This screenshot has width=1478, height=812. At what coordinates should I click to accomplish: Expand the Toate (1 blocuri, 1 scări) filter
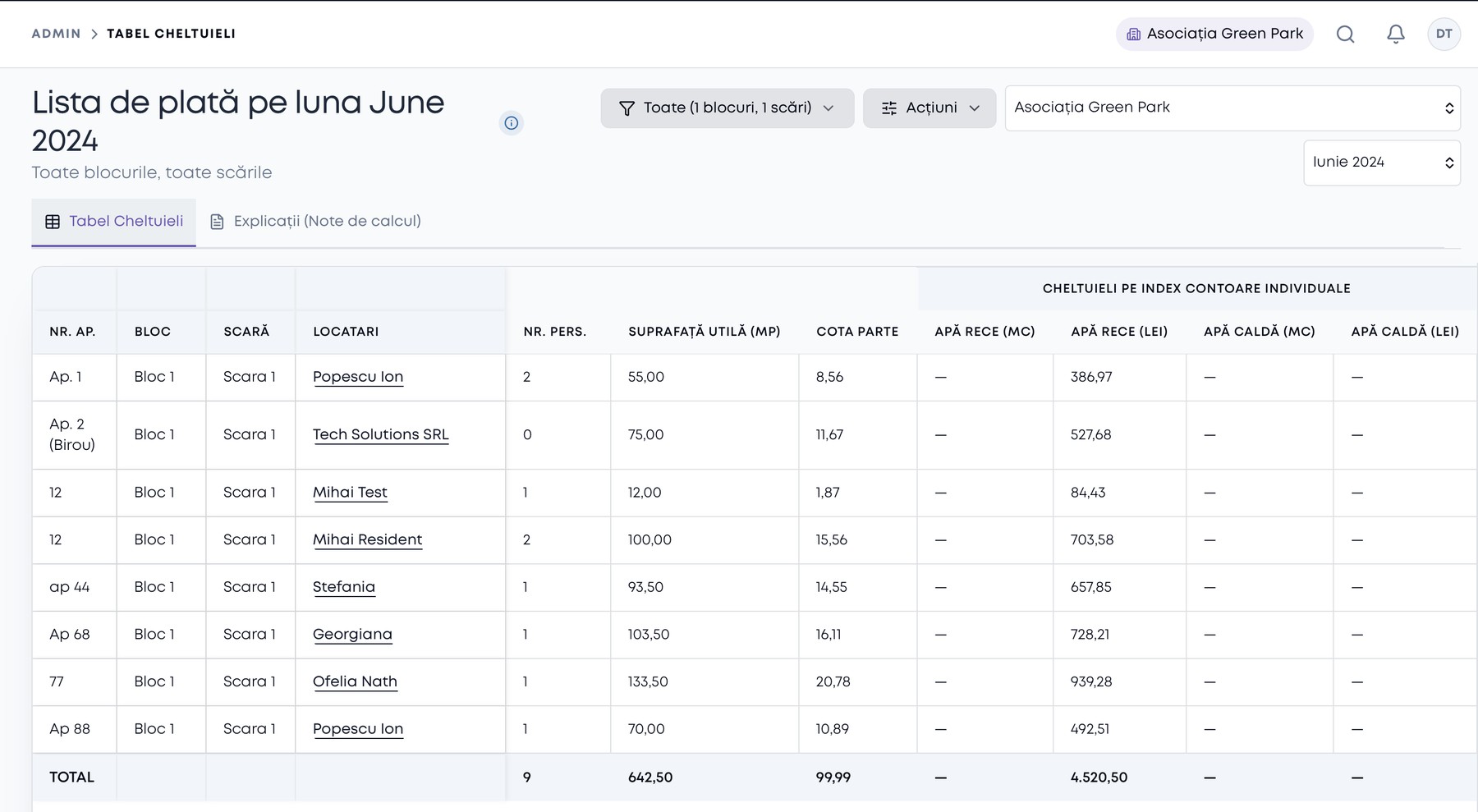[x=727, y=108]
